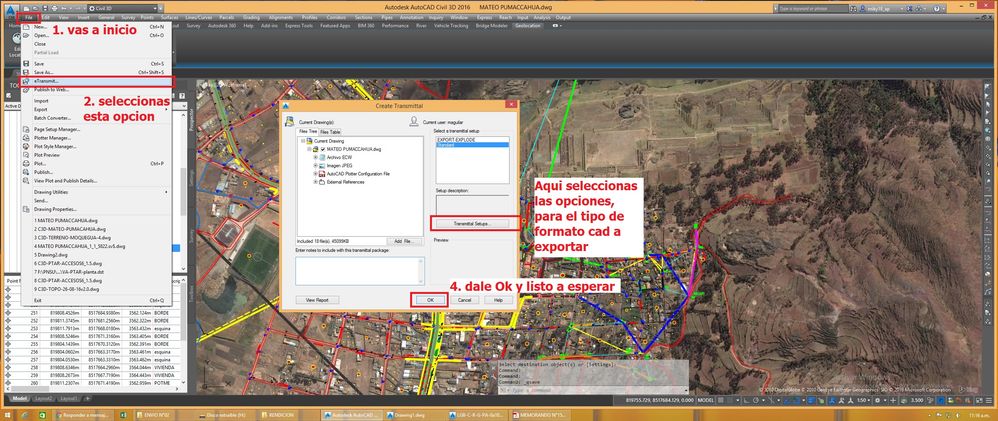Toggle ortho mode on status bar
998x421 pixels.
pos(745,401)
